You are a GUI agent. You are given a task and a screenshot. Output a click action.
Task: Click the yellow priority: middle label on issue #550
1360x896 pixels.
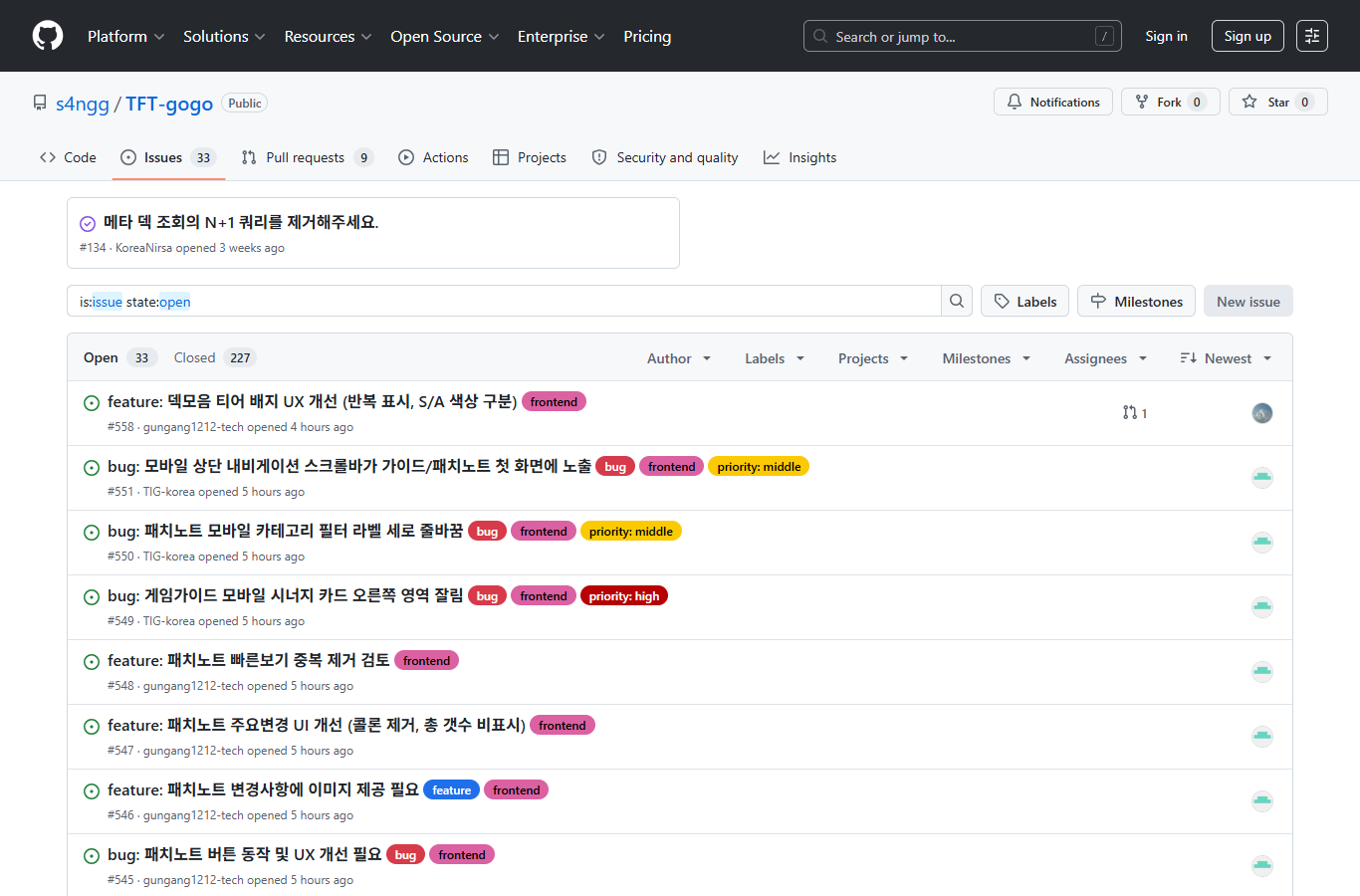tap(631, 531)
